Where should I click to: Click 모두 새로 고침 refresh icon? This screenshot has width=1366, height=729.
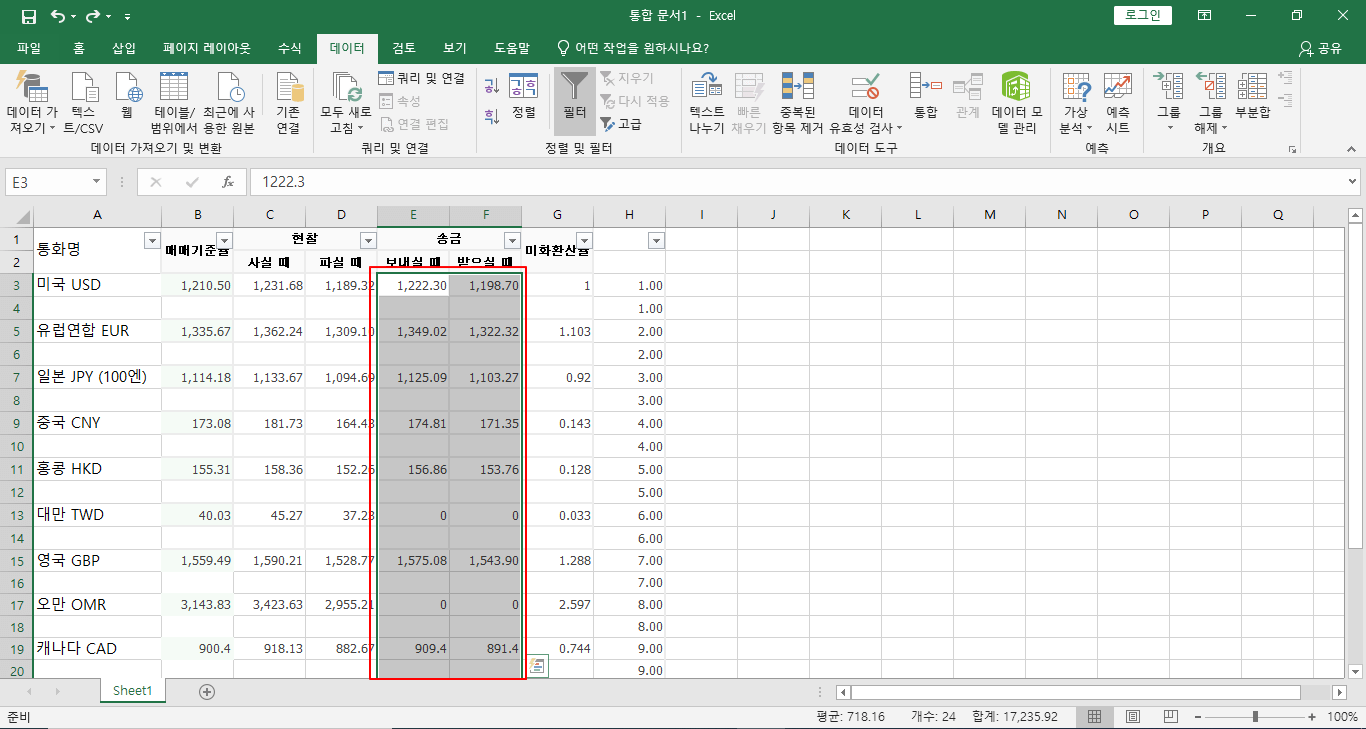pyautogui.click(x=346, y=87)
